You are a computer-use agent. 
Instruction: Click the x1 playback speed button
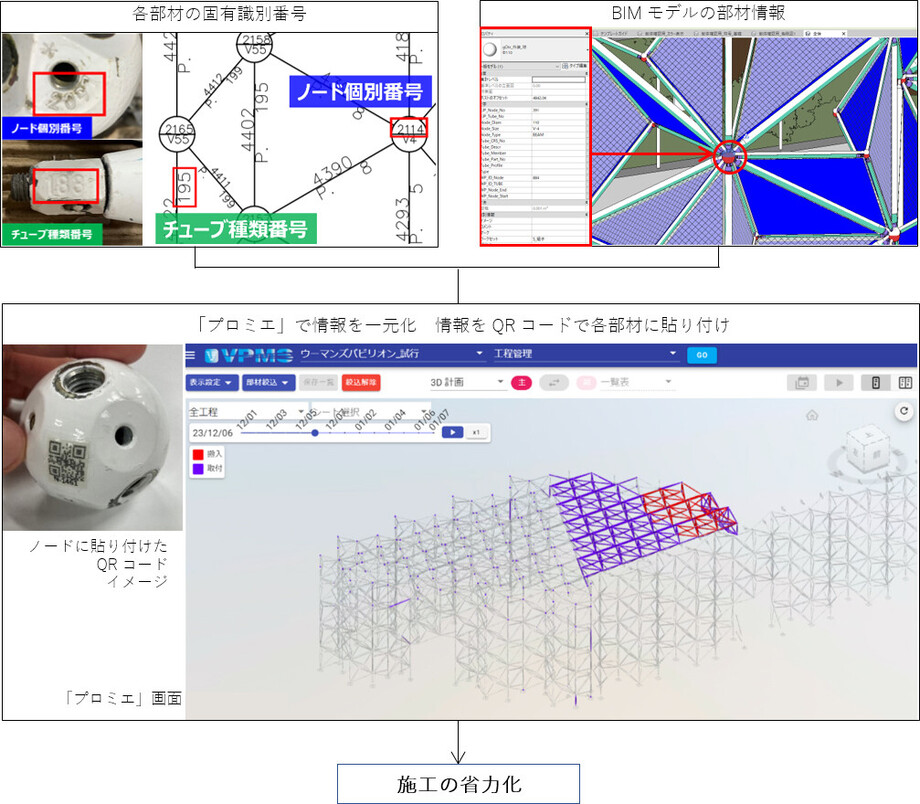[476, 433]
